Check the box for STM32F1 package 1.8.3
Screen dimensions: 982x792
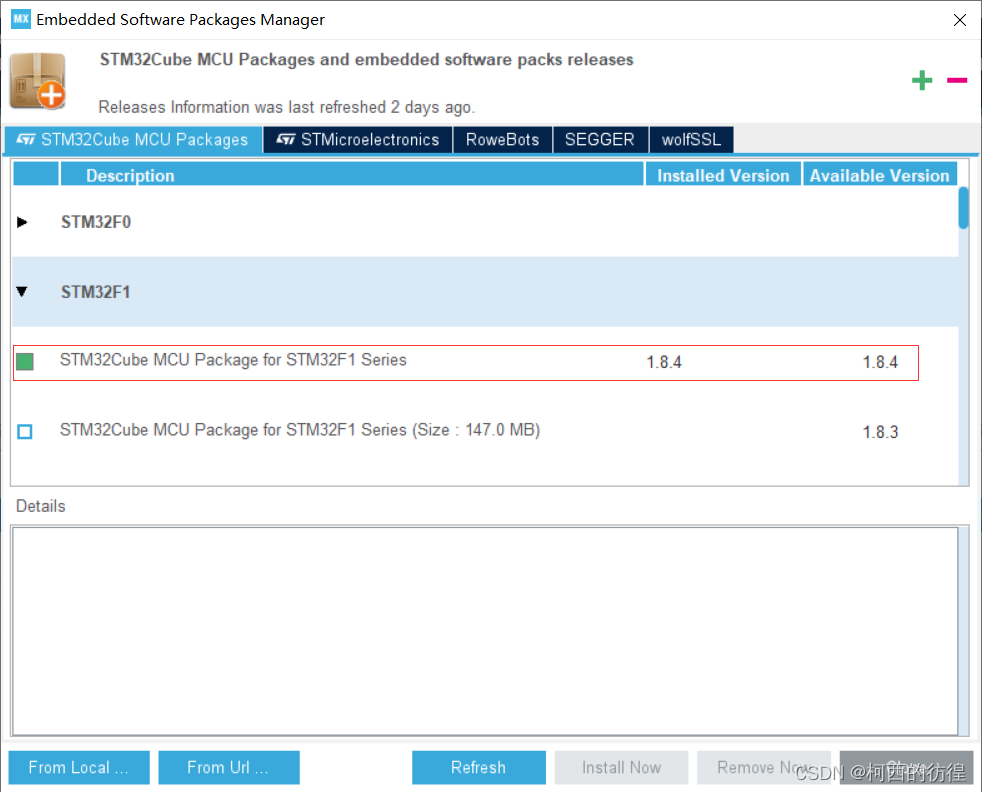click(x=25, y=431)
